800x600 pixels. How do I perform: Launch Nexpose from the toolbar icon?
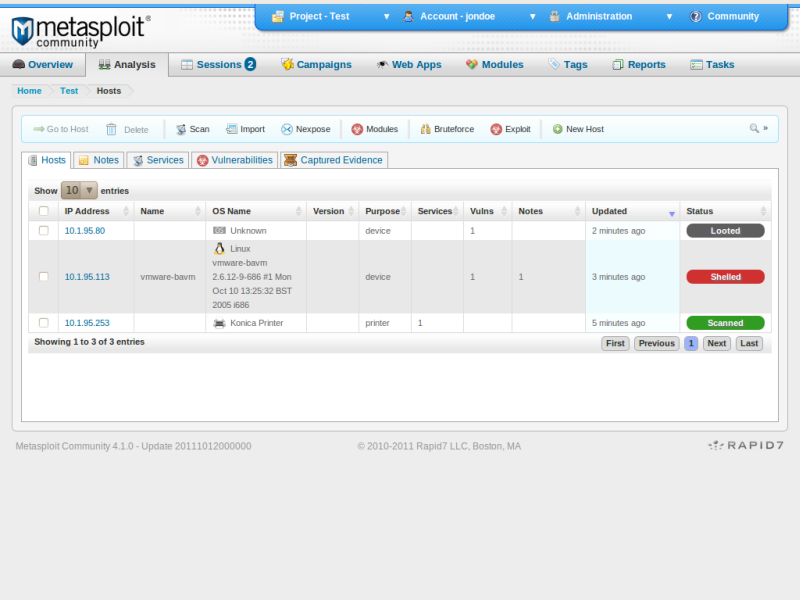[287, 130]
